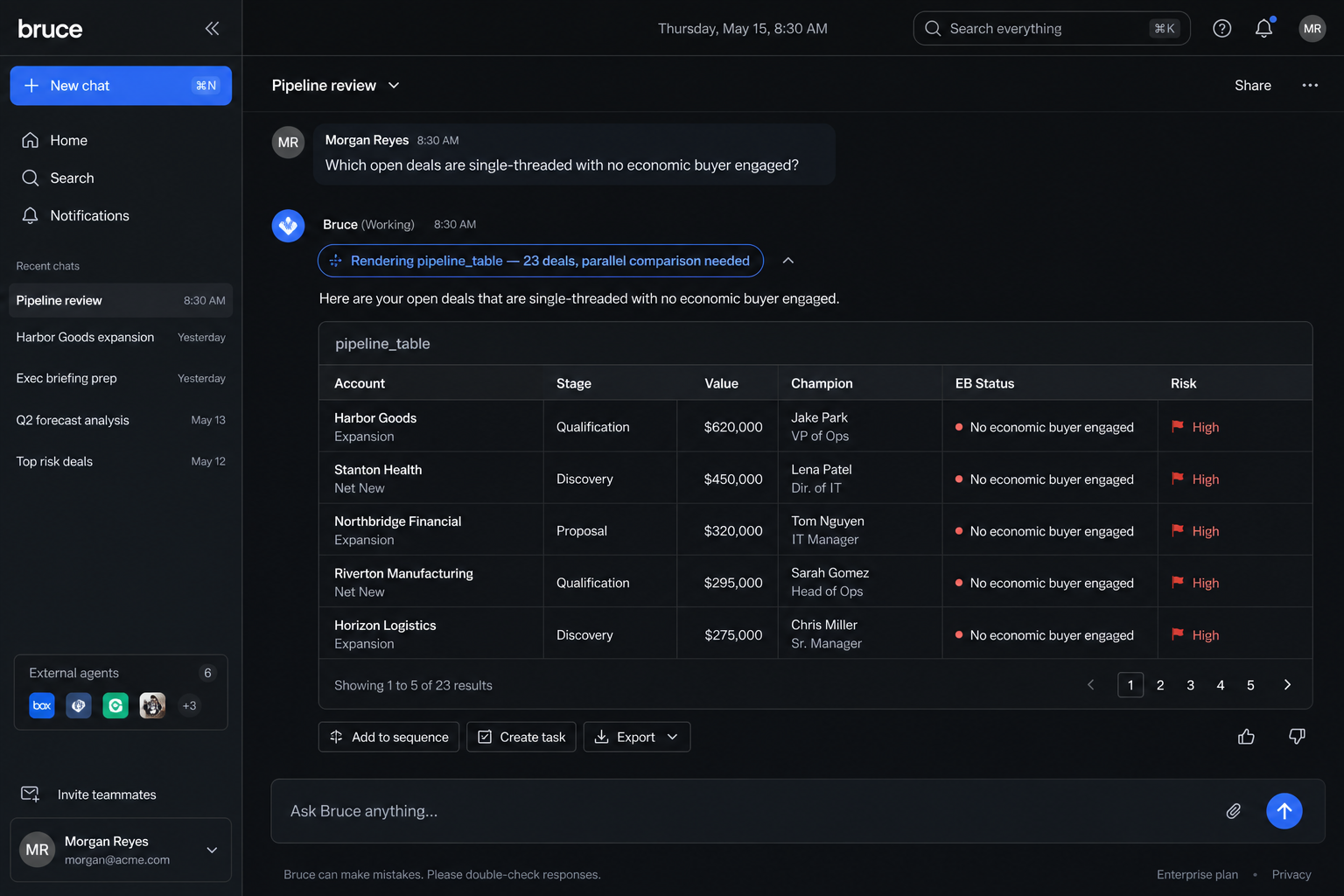Open Notifications in sidebar
1344x896 pixels.
(121, 215)
